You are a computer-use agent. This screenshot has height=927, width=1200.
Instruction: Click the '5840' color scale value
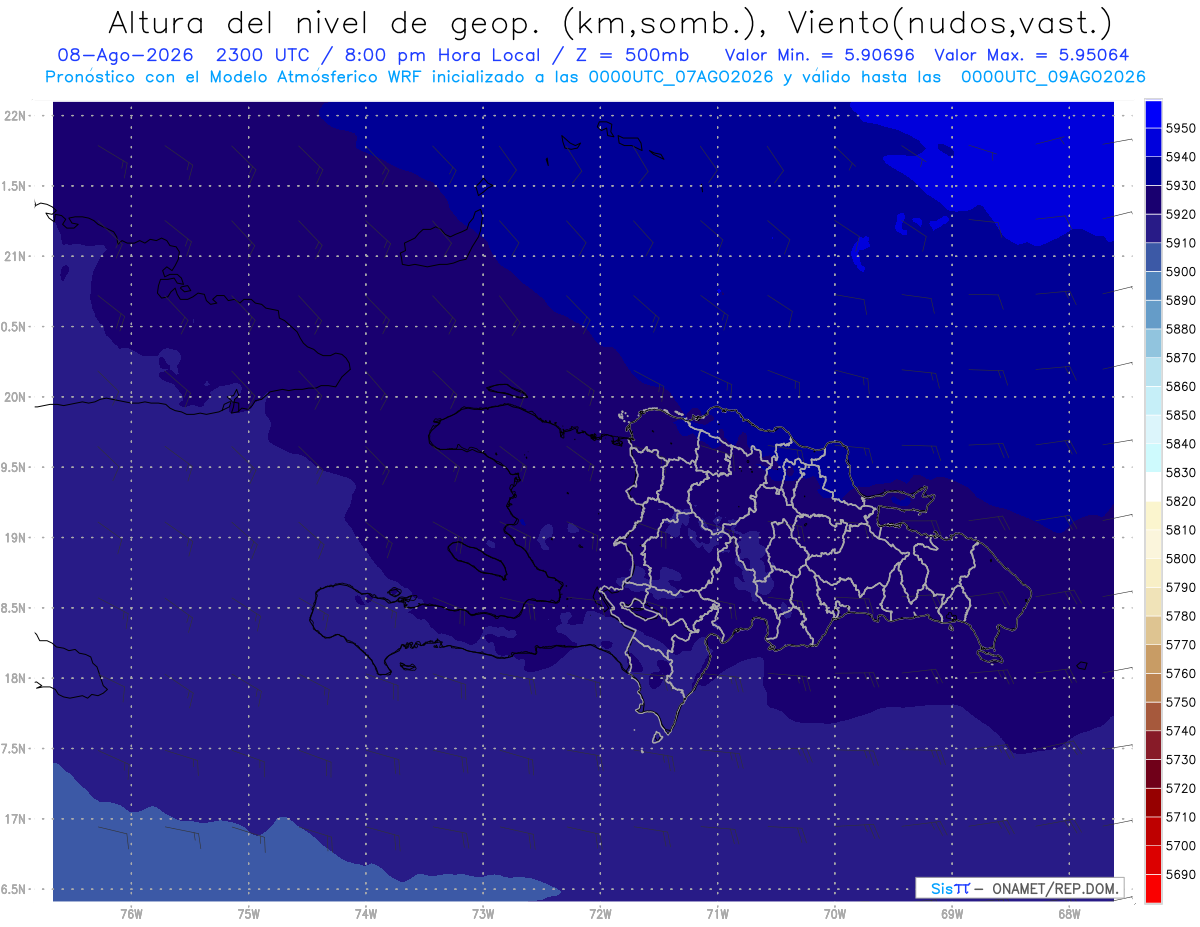coord(1181,444)
